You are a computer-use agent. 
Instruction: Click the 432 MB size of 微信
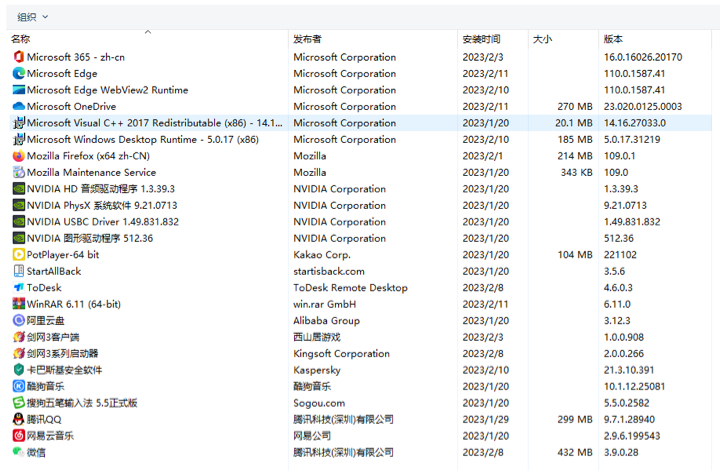click(575, 453)
